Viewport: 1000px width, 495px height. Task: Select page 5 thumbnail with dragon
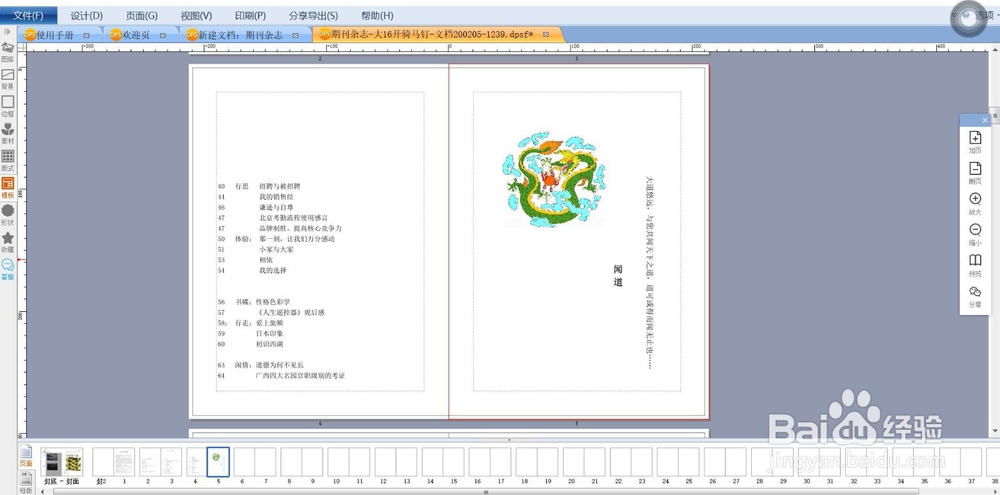(x=219, y=462)
